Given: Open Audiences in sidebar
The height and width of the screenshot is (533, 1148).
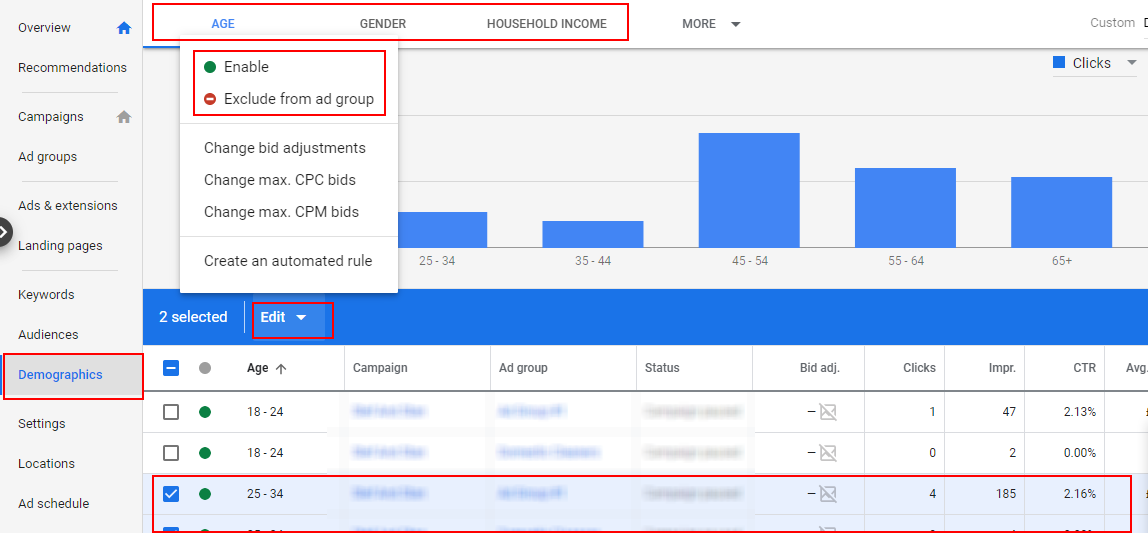Looking at the screenshot, I should tap(48, 335).
